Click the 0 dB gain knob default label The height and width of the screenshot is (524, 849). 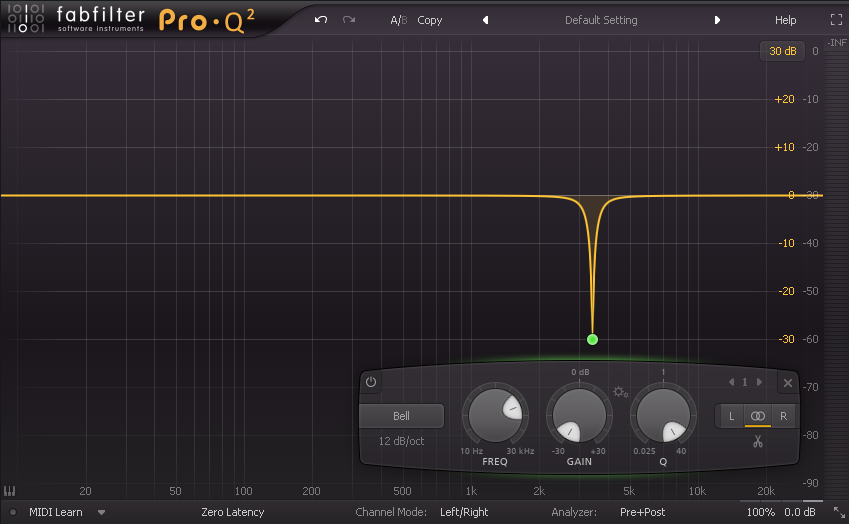tap(580, 372)
